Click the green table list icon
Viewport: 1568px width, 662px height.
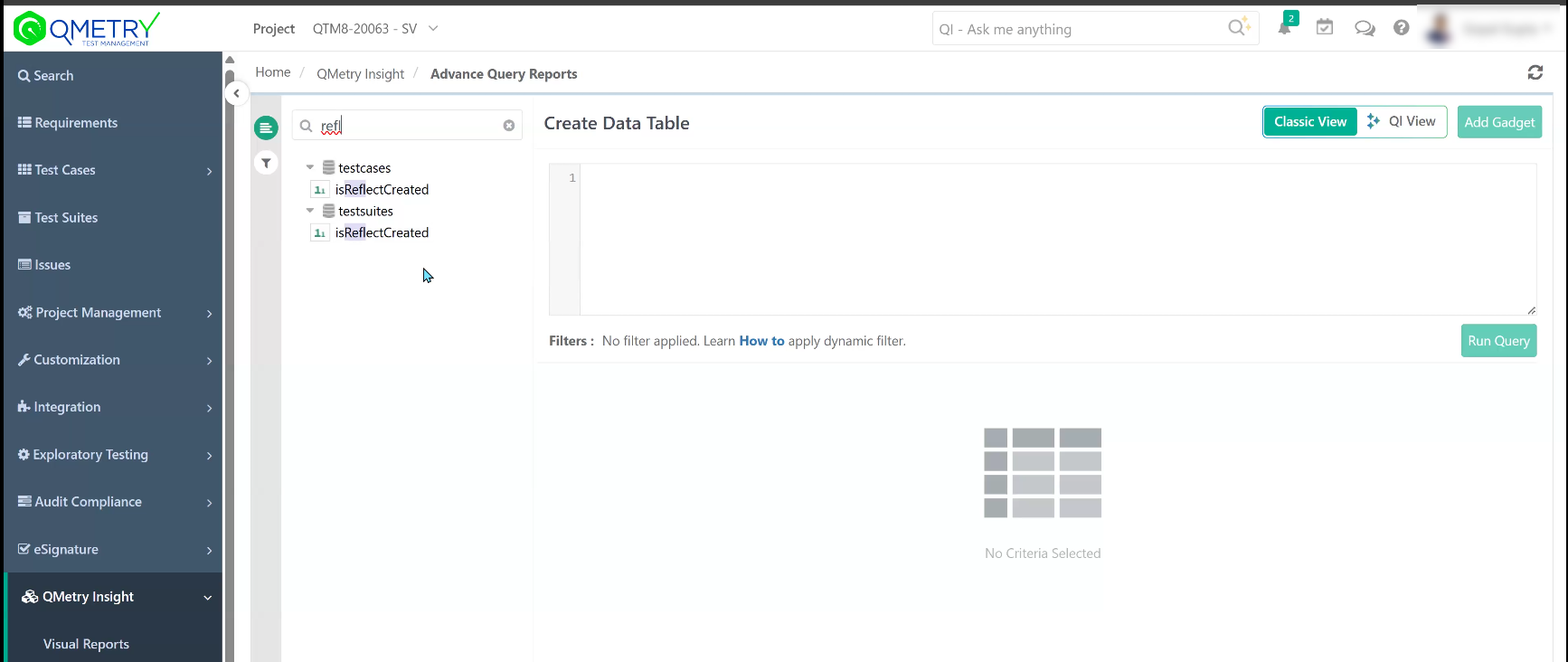pos(266,128)
